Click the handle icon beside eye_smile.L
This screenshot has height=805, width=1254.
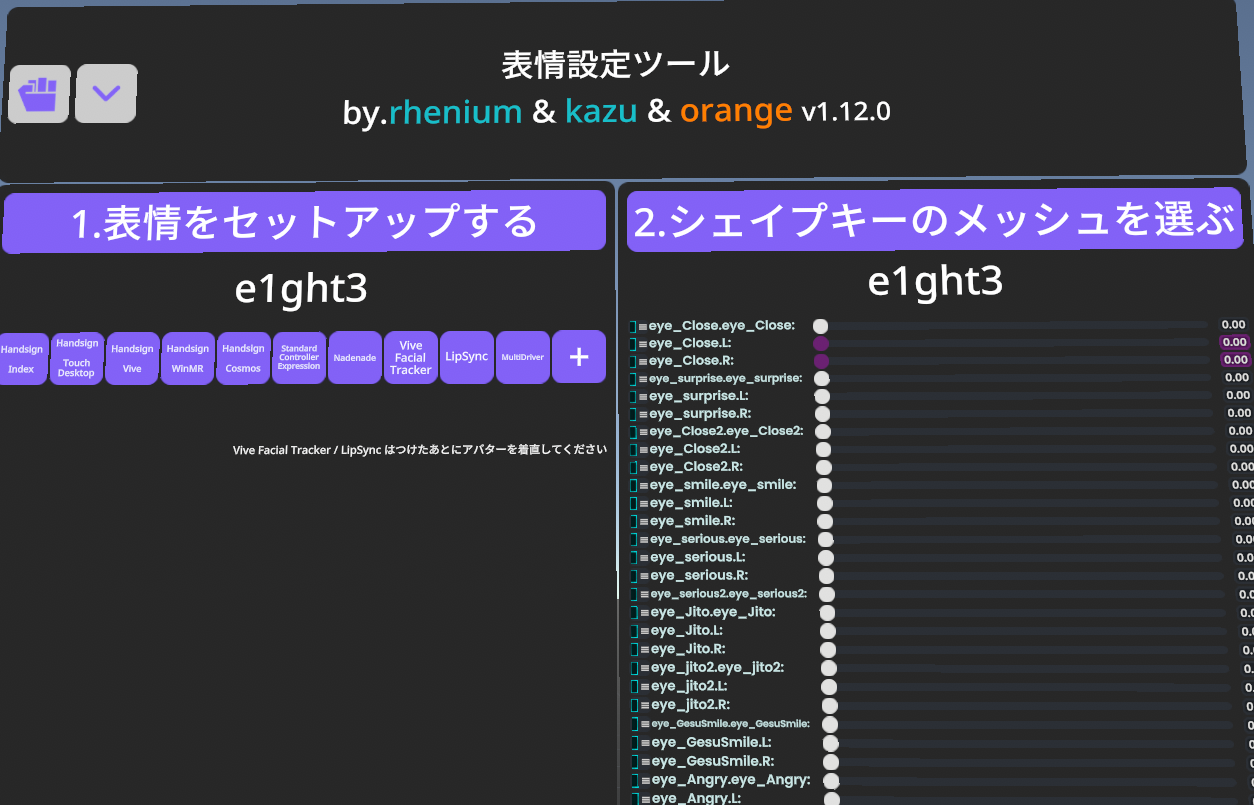643,504
